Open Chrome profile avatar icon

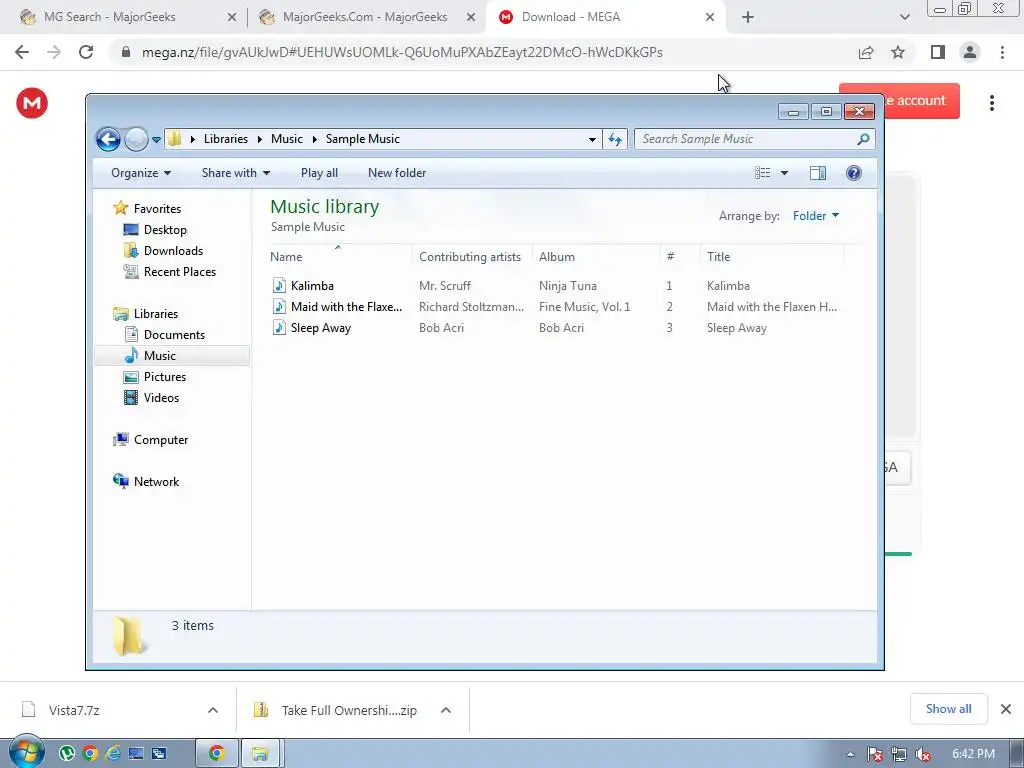[x=970, y=52]
